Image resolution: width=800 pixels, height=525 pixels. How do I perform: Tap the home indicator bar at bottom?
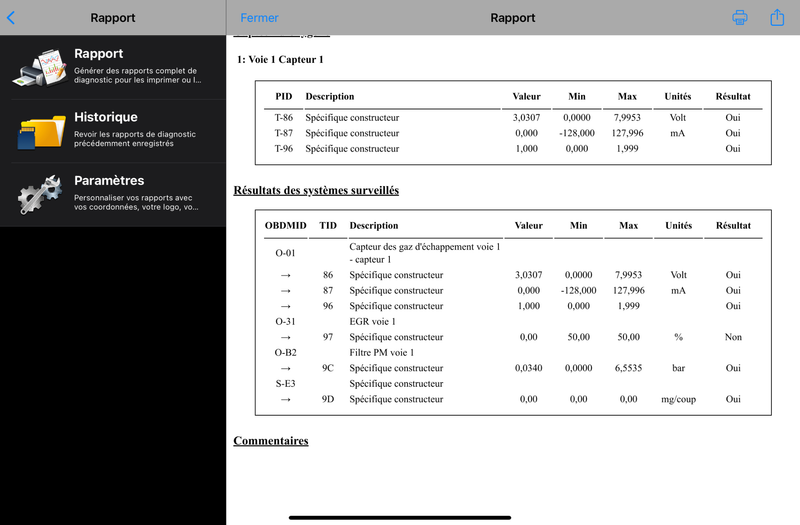pos(400,517)
